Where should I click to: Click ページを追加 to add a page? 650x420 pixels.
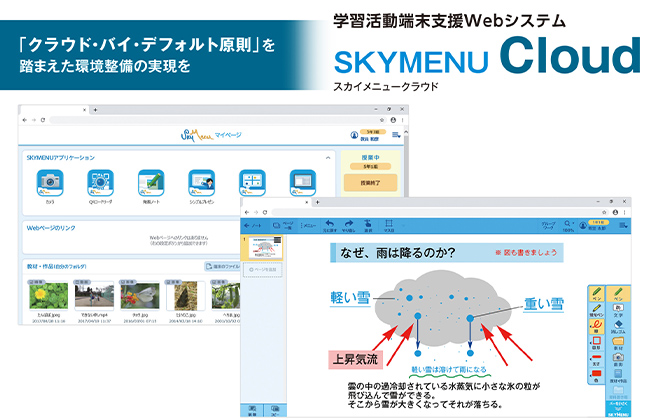262,269
